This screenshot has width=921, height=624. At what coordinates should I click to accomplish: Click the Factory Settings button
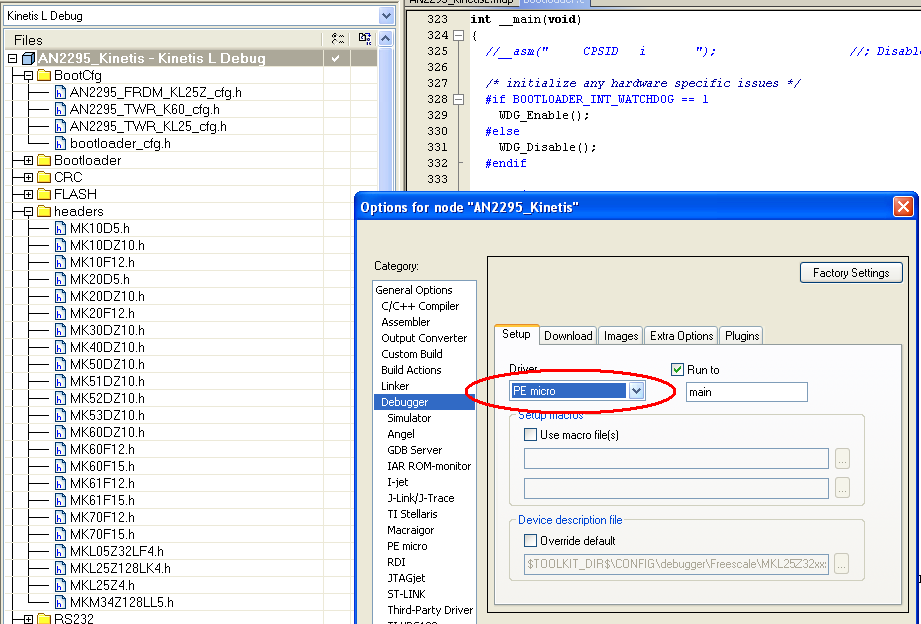(x=851, y=273)
